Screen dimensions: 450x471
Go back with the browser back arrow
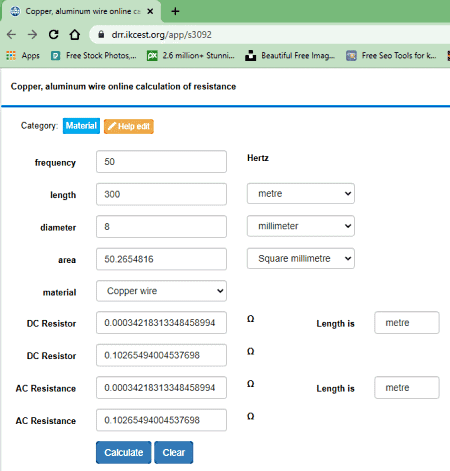point(11,34)
